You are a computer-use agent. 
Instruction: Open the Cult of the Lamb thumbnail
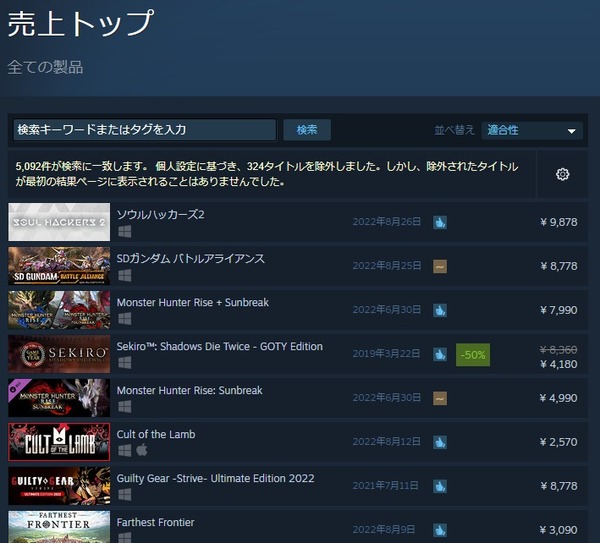59,442
